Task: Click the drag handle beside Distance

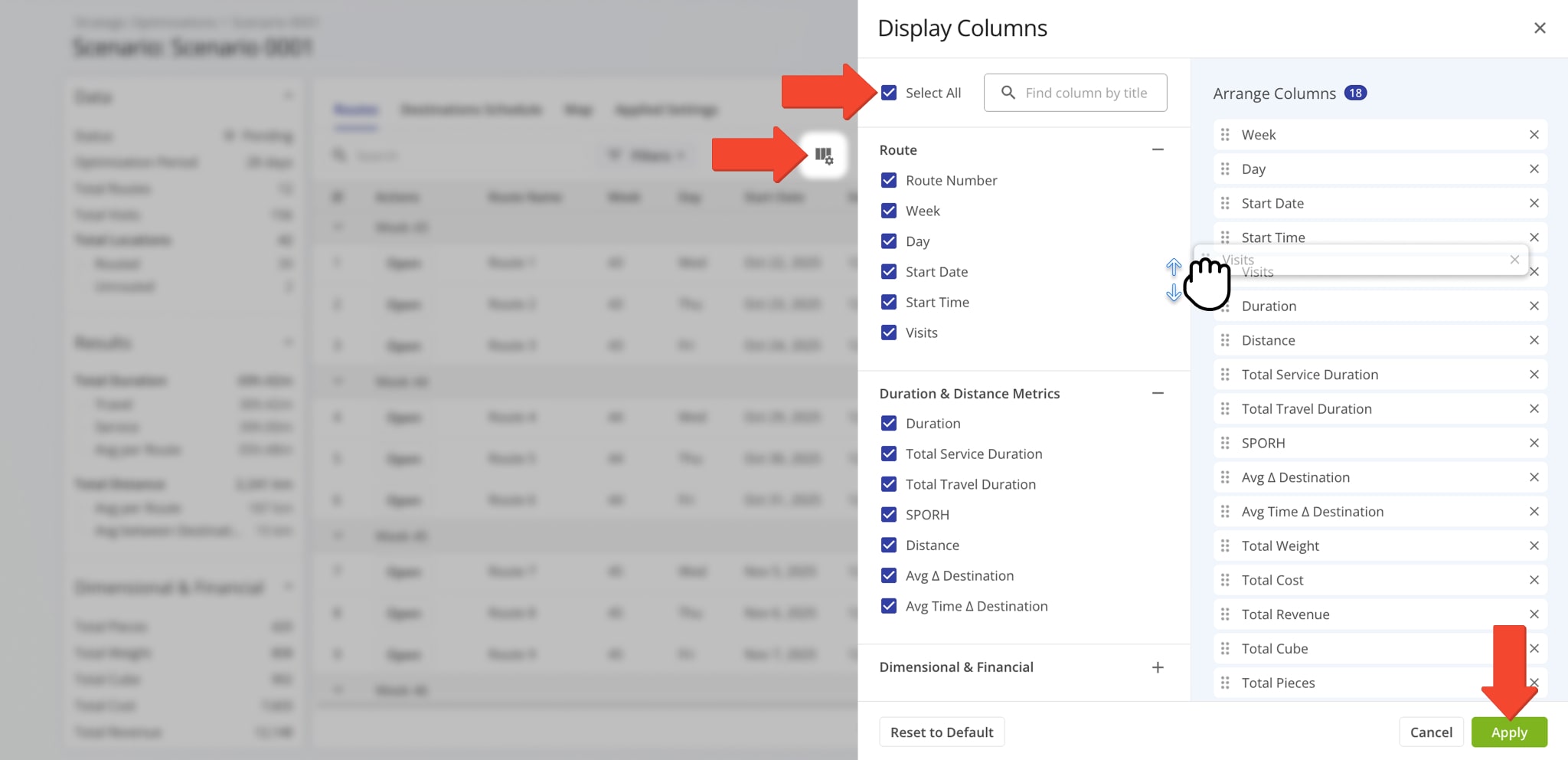Action: click(1225, 340)
